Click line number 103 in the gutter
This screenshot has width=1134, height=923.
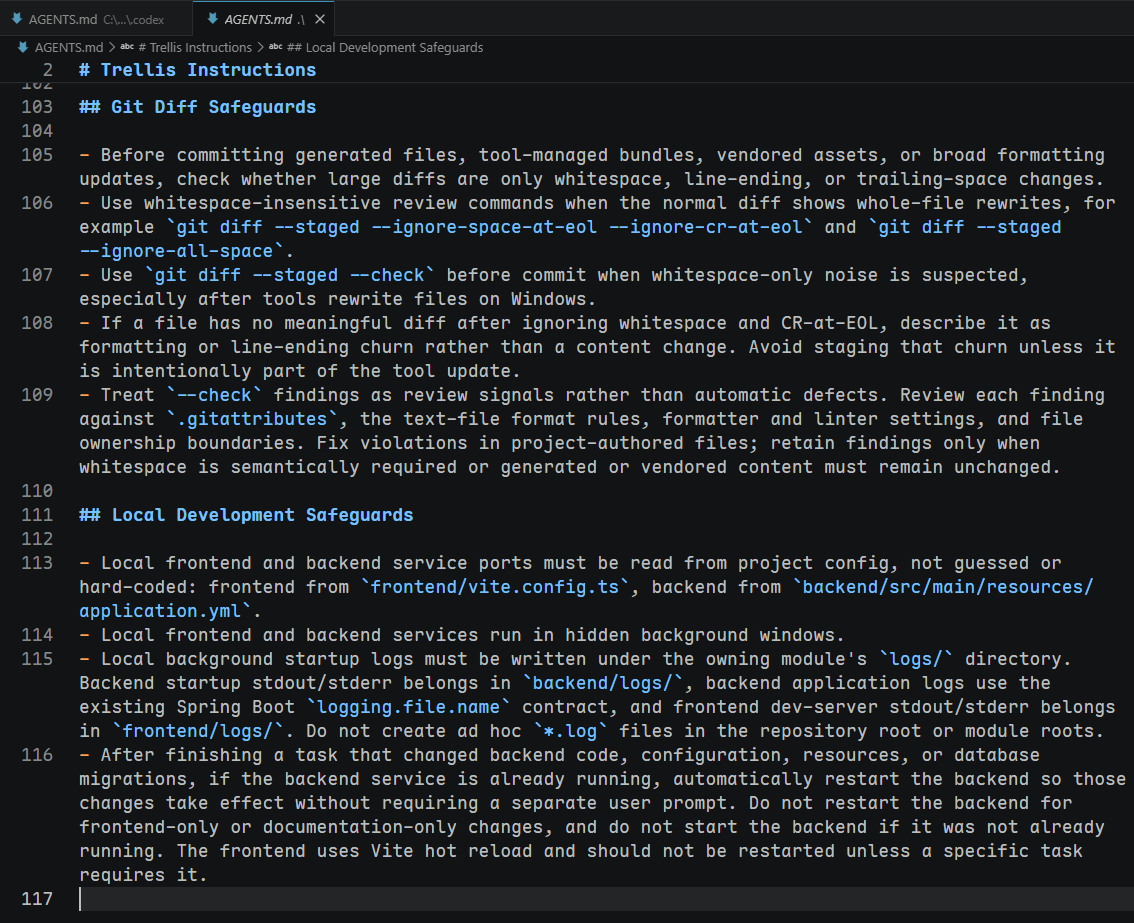[37, 107]
